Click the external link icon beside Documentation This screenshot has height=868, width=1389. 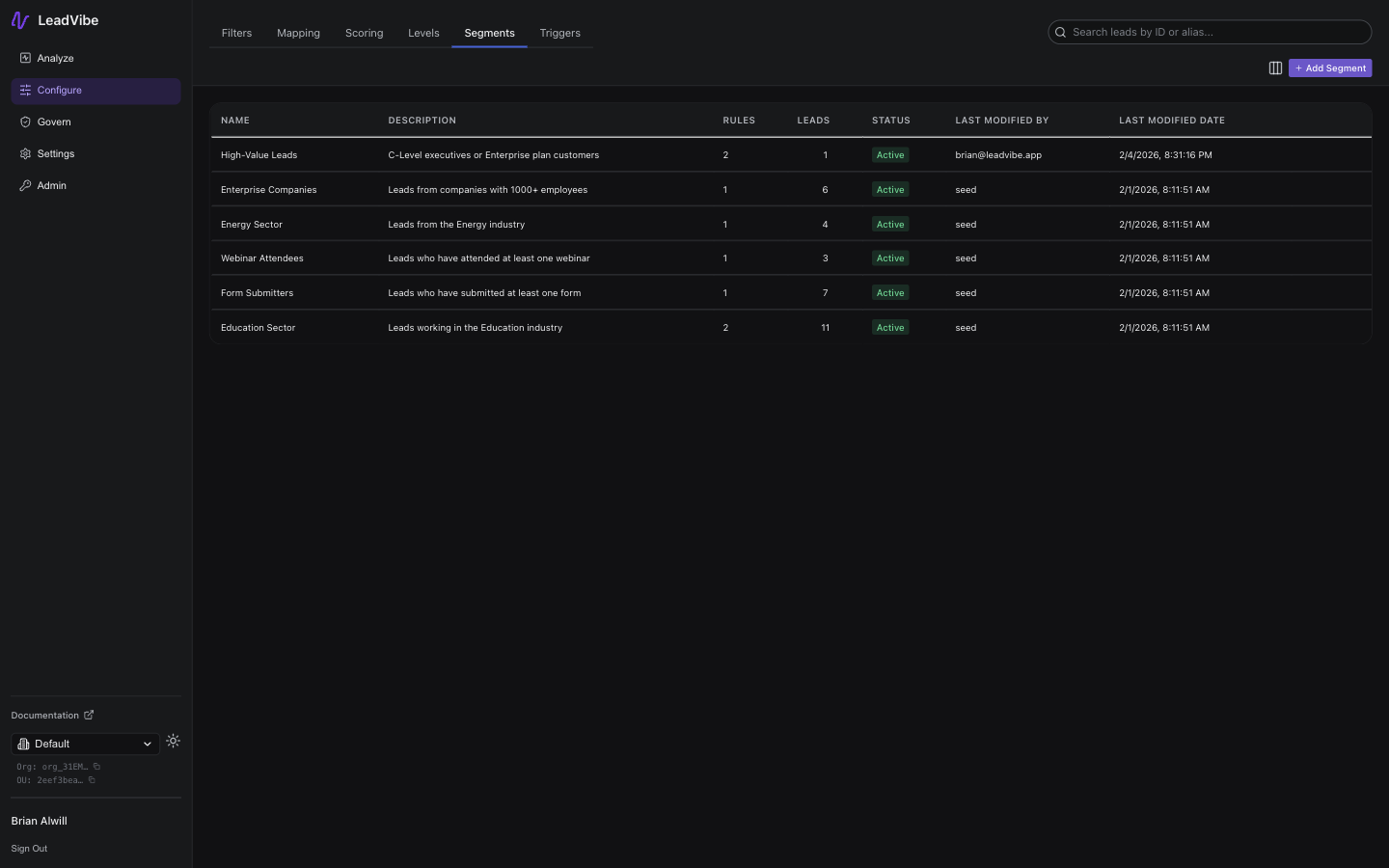(89, 715)
